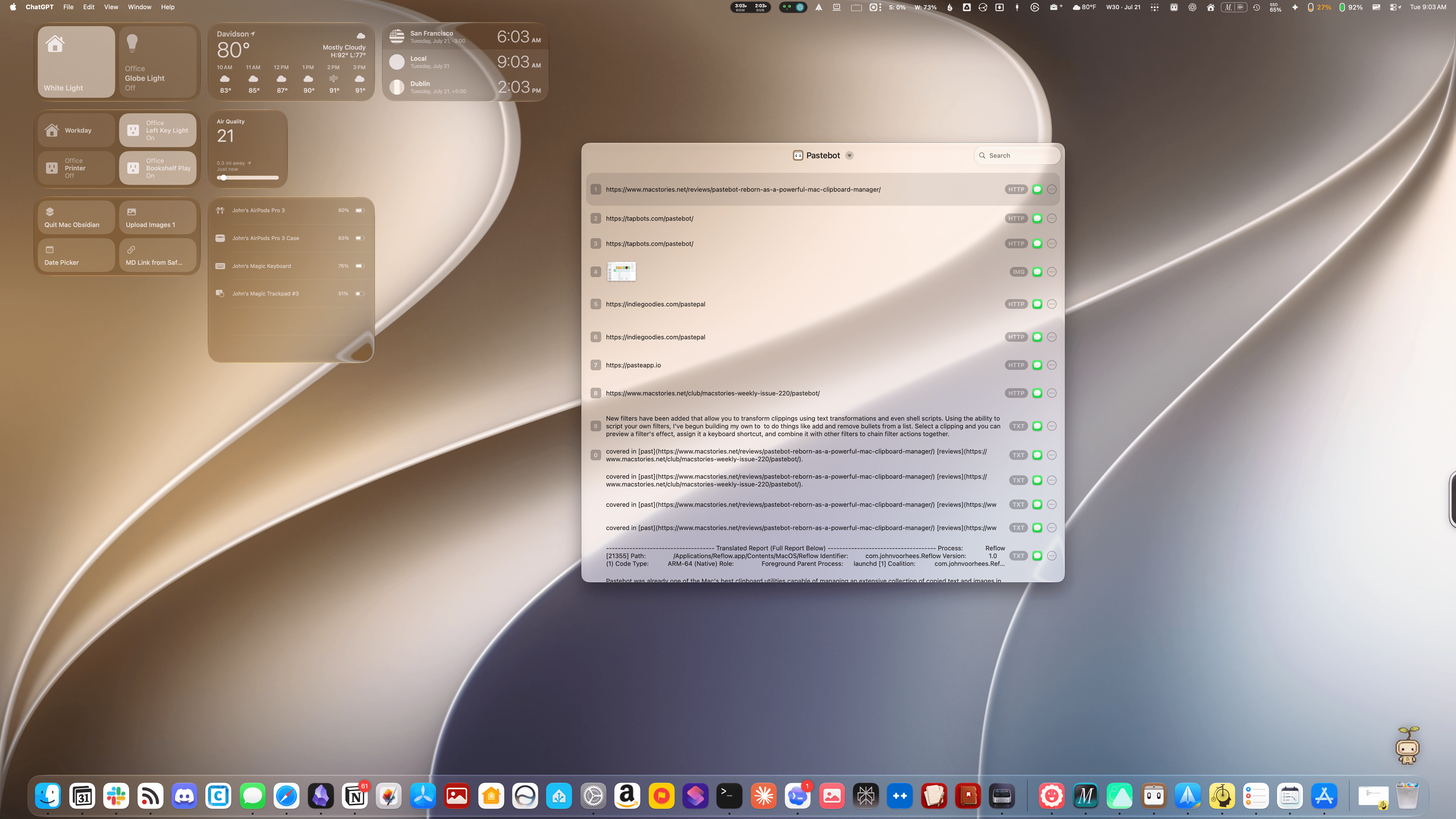This screenshot has height=819, width=1456.
Task: Open the Edit menu
Action: coord(89,7)
